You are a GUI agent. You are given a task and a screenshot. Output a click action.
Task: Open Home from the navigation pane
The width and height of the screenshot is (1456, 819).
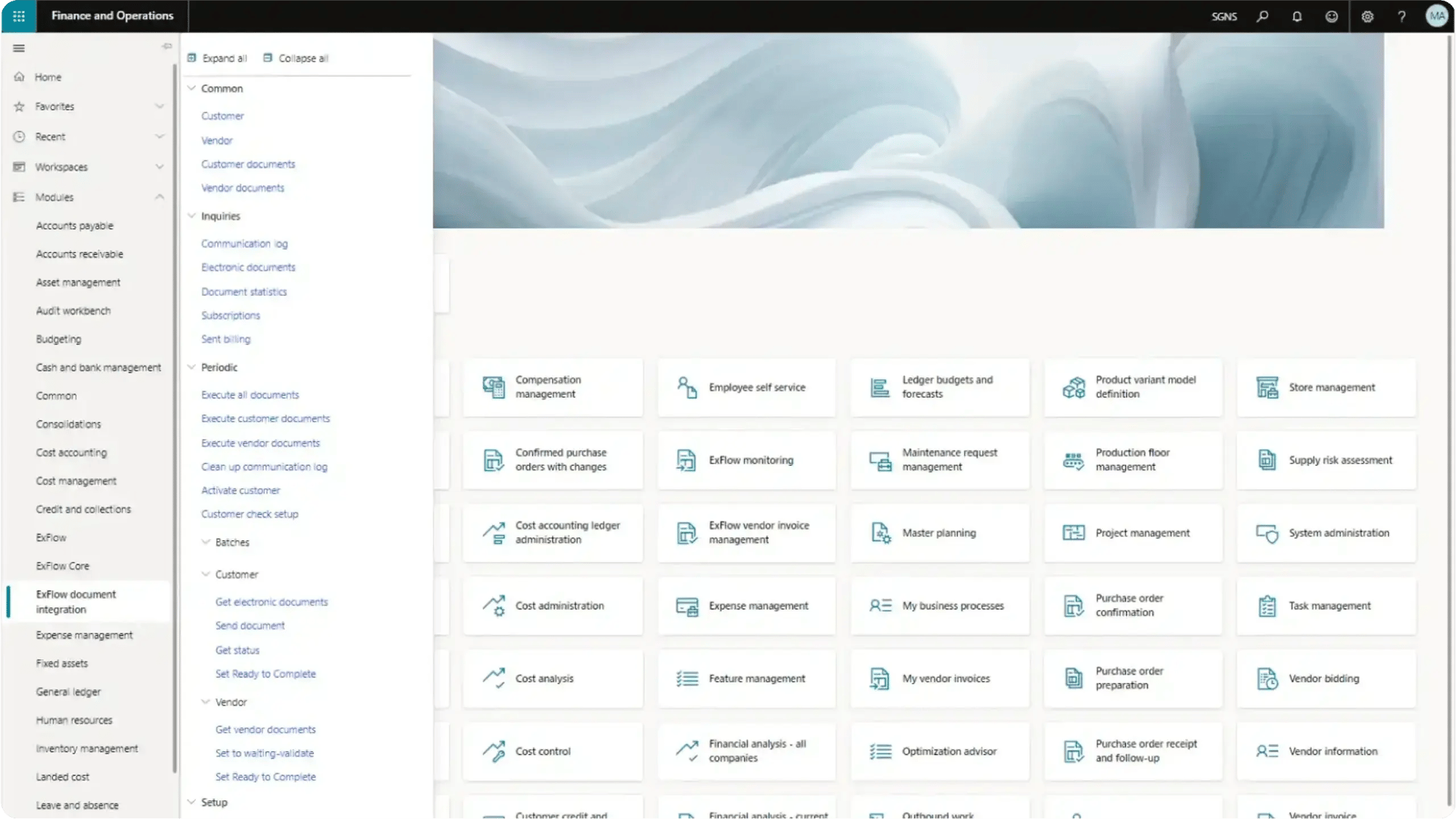coord(48,76)
